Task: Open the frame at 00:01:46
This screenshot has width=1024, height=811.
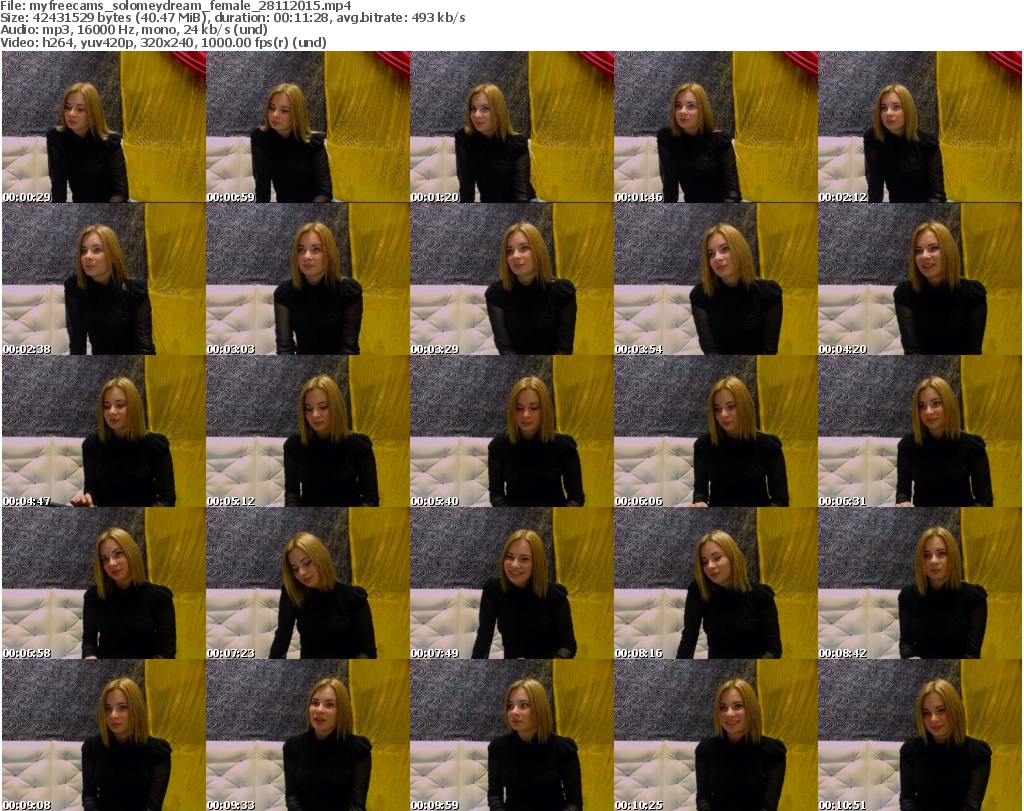Action: click(716, 127)
